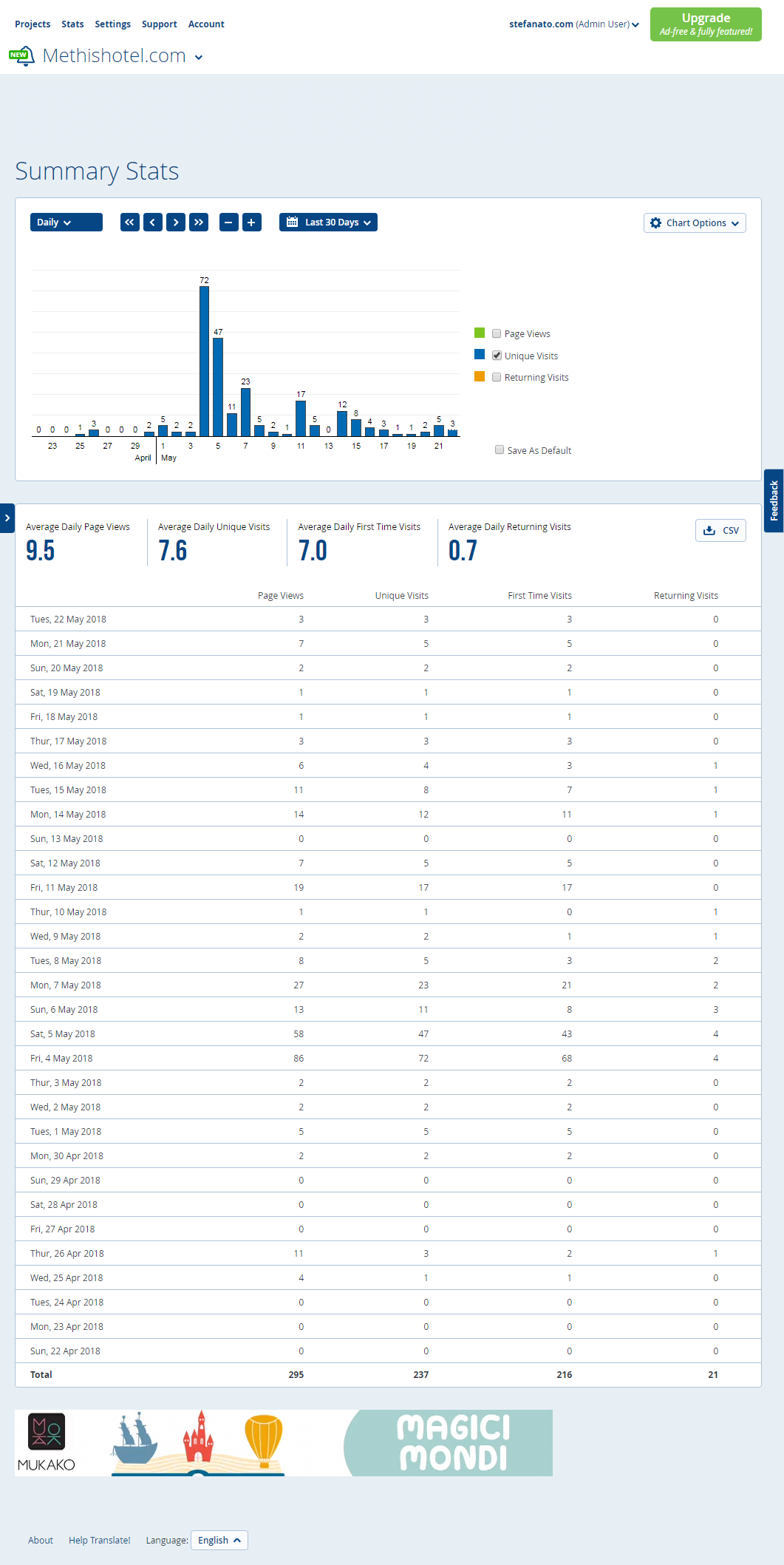784x1565 pixels.
Task: Open the Feedback side tab
Action: pos(774,500)
